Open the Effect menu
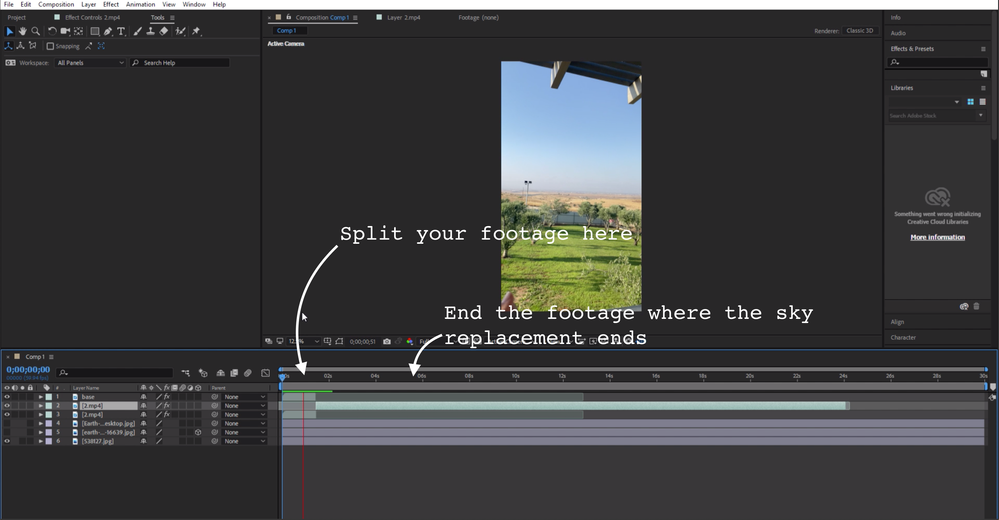This screenshot has height=520, width=999. (x=111, y=4)
